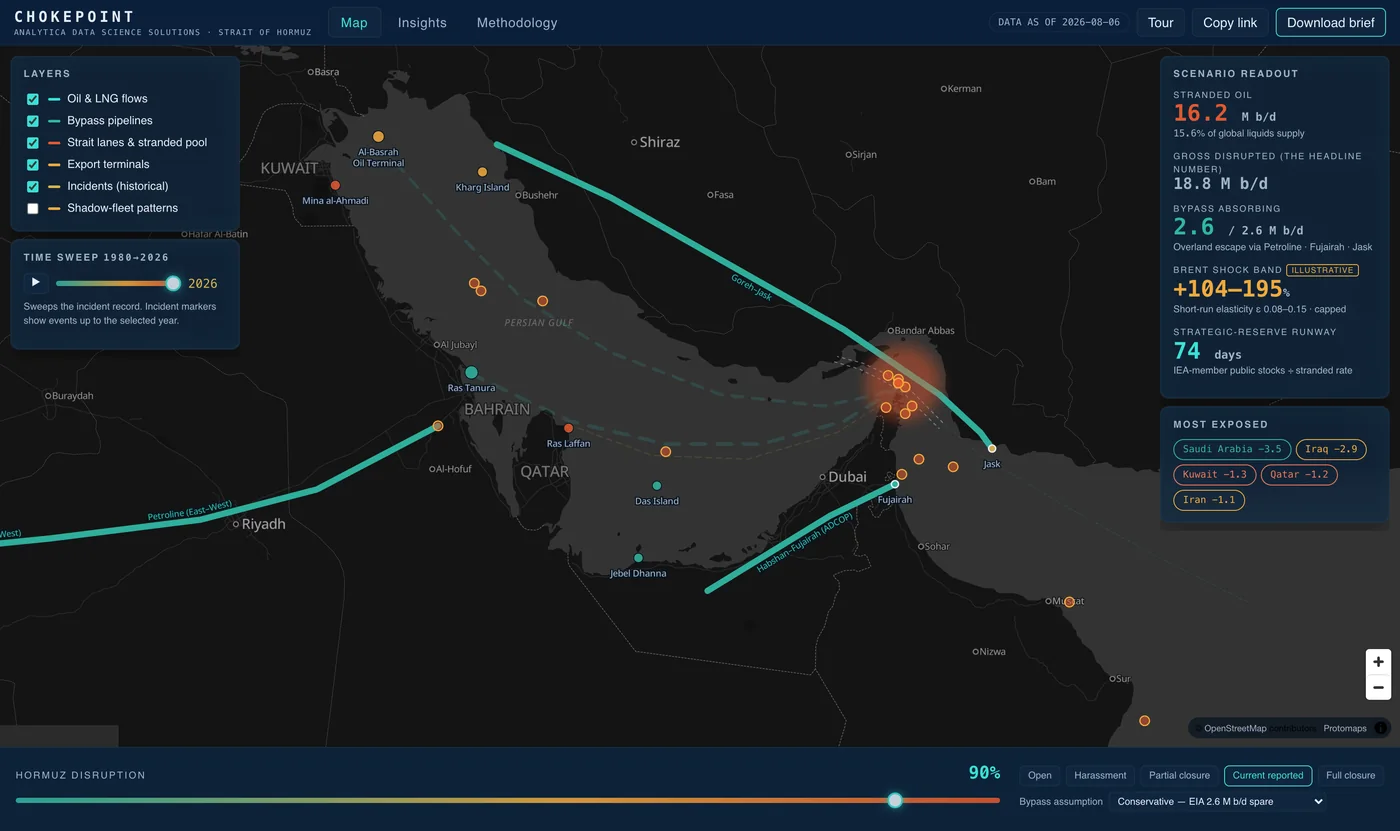1400x831 pixels.
Task: Select the Kuwait −1.3 exposure chip
Action: coord(1215,474)
